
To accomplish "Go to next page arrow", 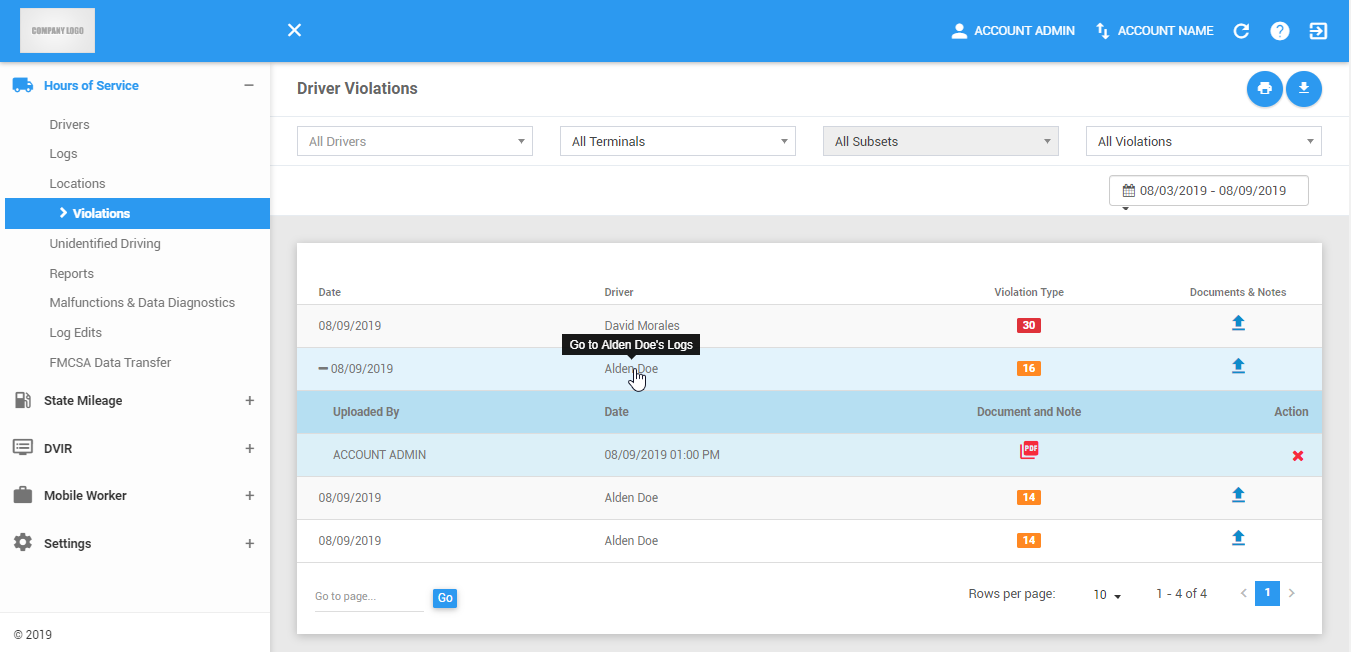I will point(1291,593).
